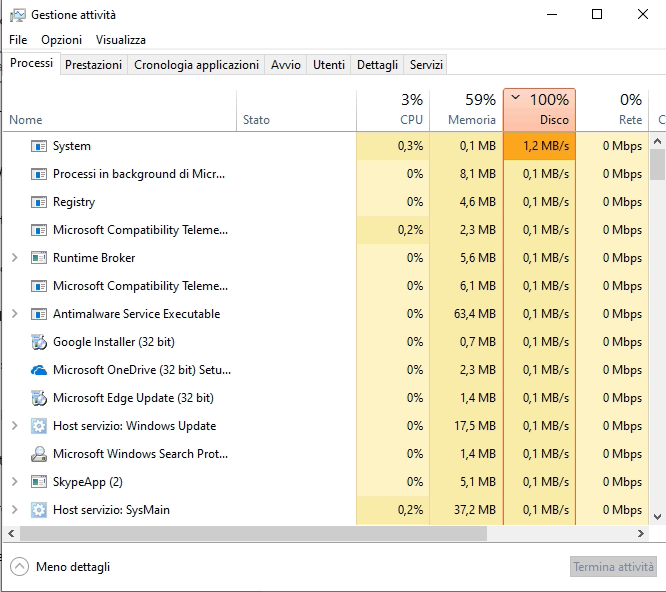Select the Microsoft Edge Update icon

[x=39, y=398]
